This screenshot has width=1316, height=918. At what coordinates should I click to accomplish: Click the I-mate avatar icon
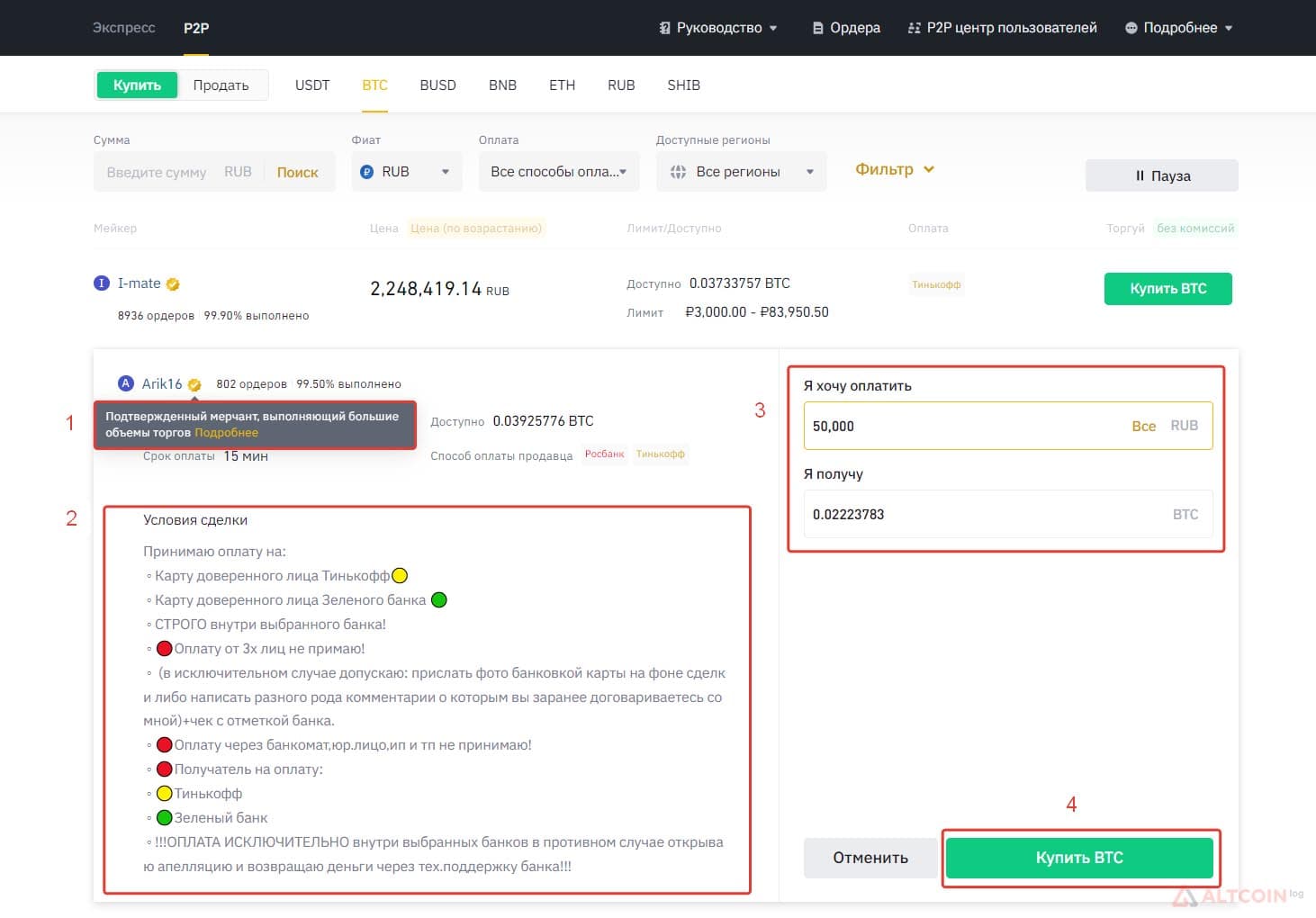[102, 283]
